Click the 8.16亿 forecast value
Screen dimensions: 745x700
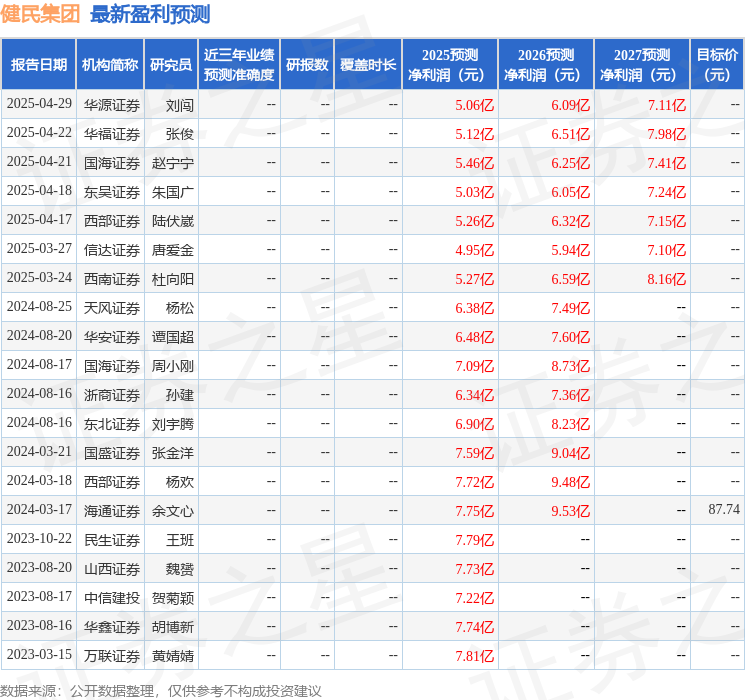click(666, 279)
